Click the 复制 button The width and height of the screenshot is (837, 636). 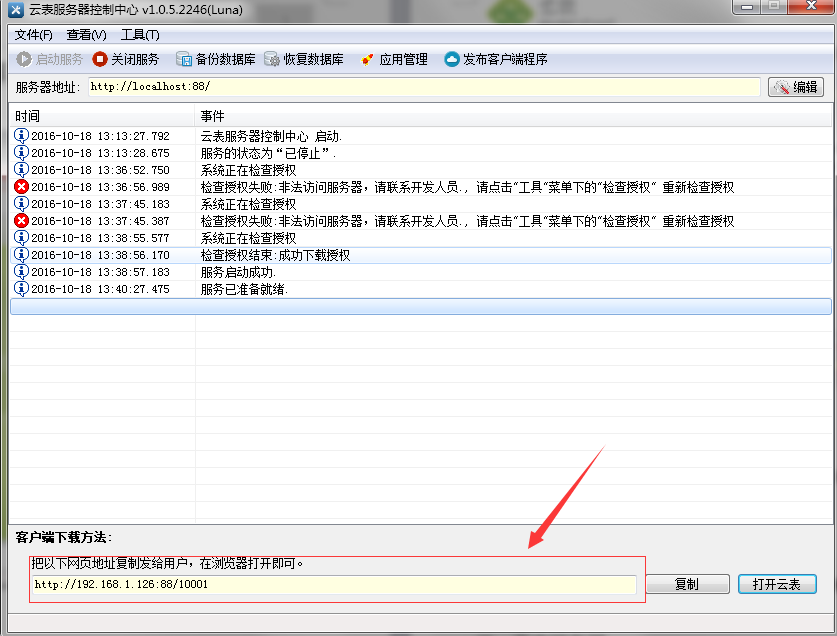(687, 584)
